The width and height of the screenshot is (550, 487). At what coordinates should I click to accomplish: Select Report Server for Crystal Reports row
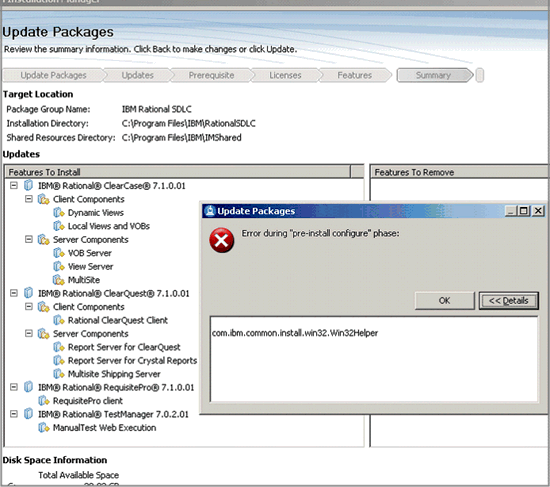click(125, 360)
